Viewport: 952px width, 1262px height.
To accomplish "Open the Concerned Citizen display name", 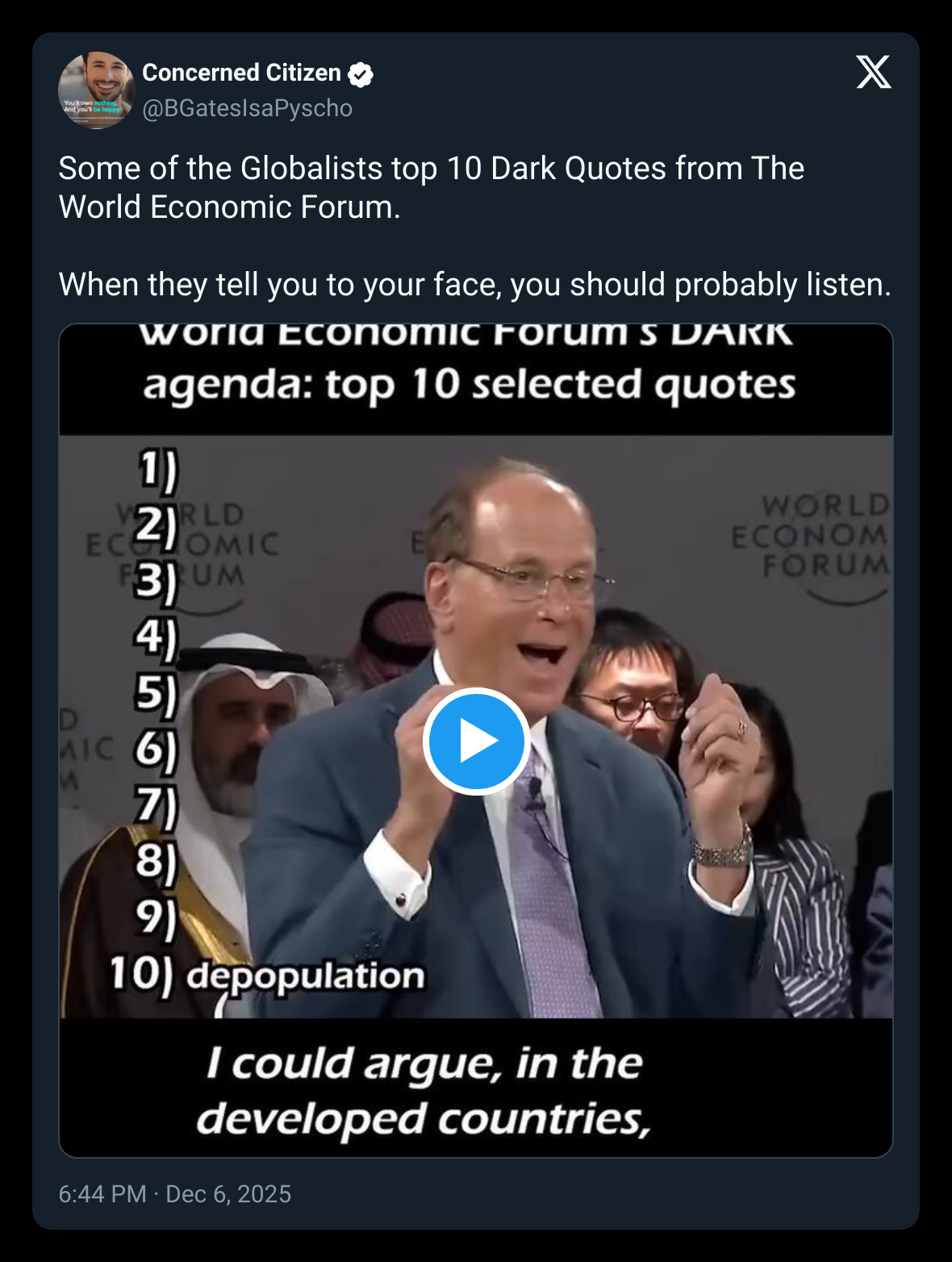I will tap(241, 73).
